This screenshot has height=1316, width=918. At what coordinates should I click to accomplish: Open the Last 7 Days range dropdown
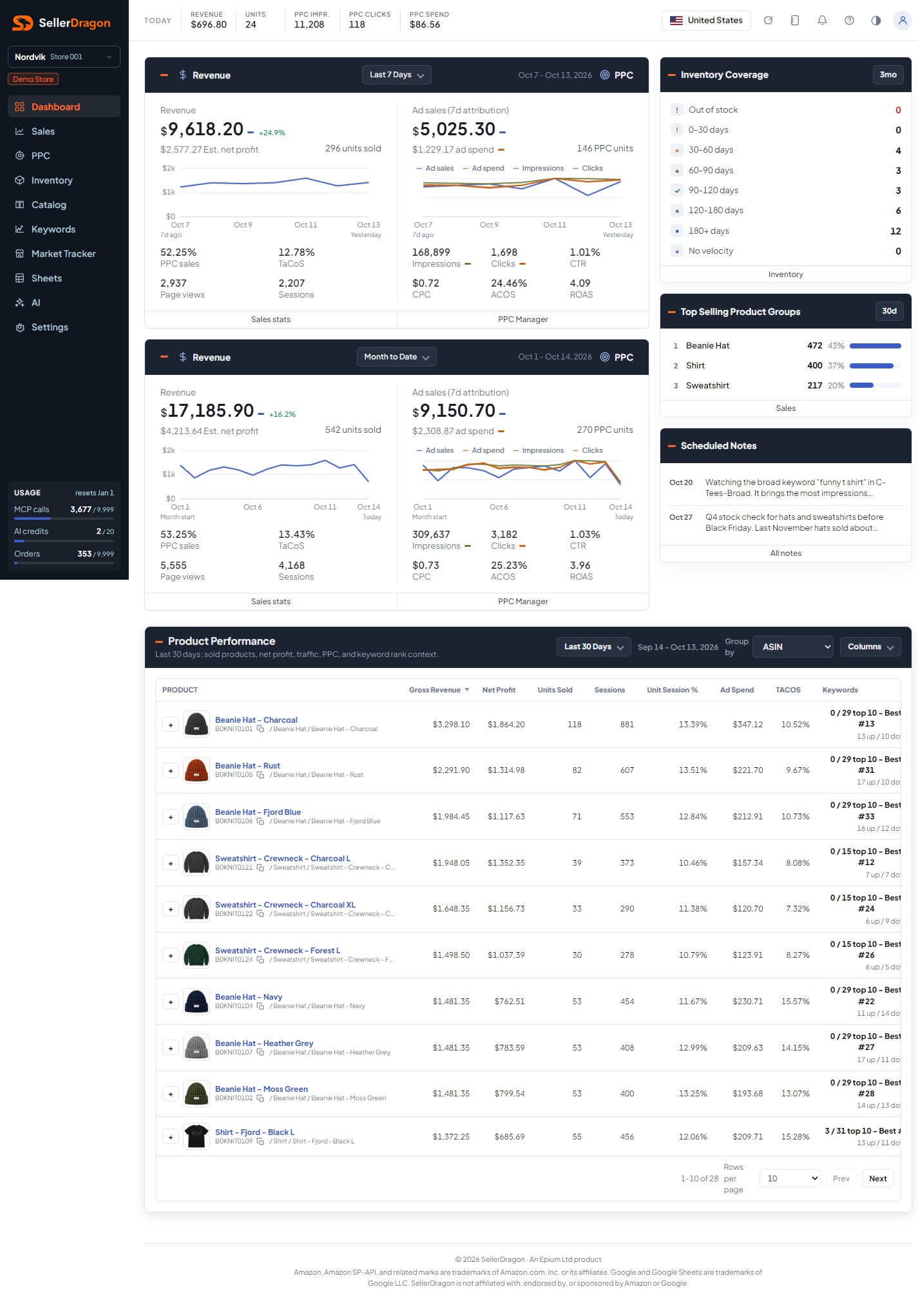(396, 75)
